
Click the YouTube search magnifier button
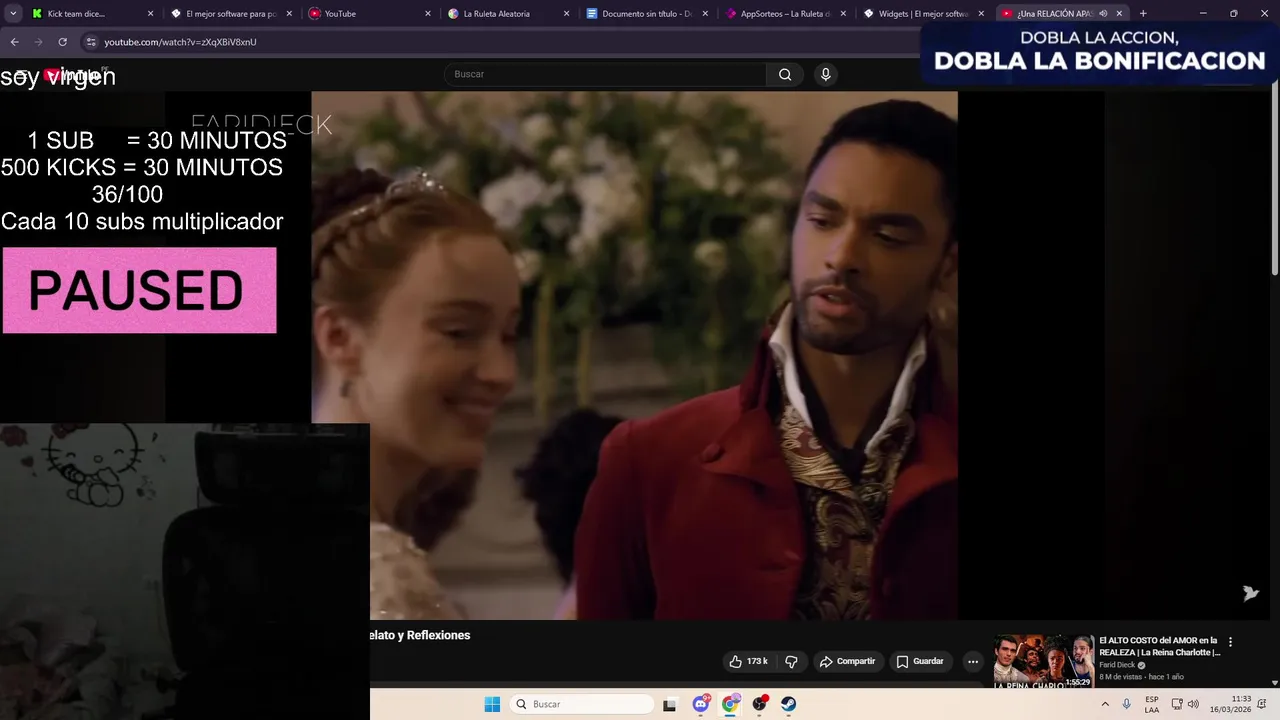(x=785, y=74)
